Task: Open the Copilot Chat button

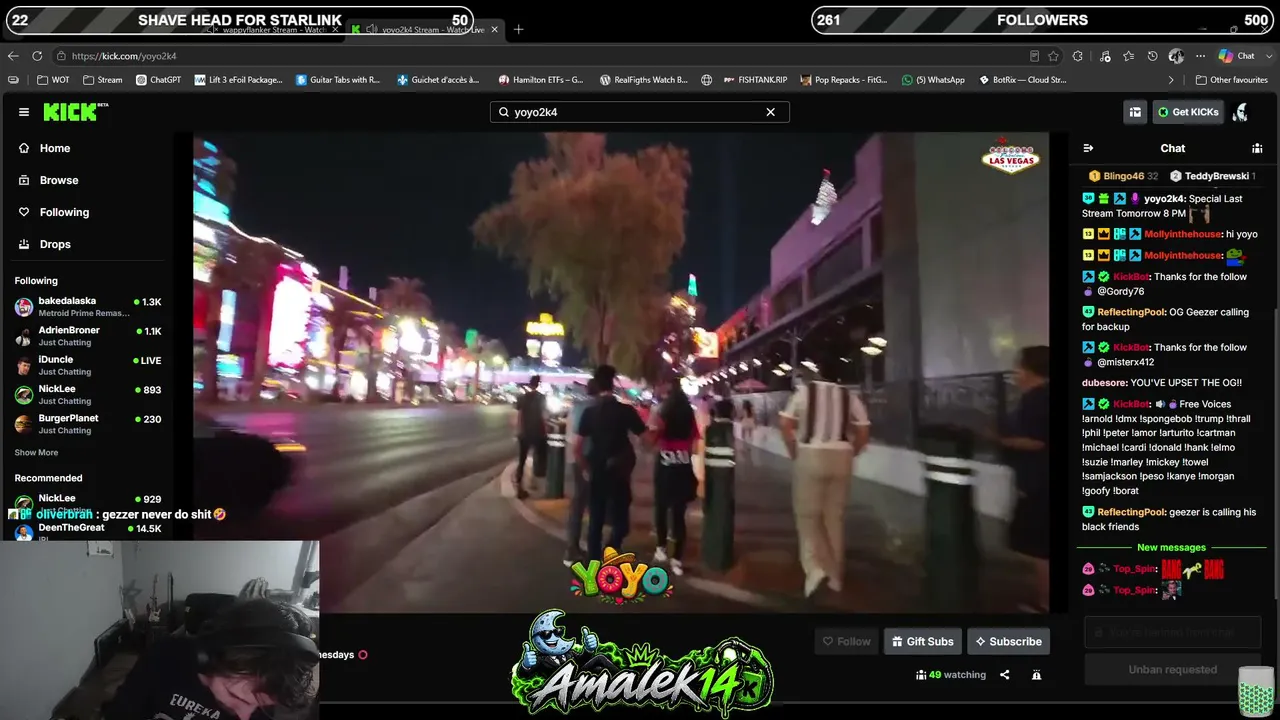Action: pyautogui.click(x=1237, y=56)
